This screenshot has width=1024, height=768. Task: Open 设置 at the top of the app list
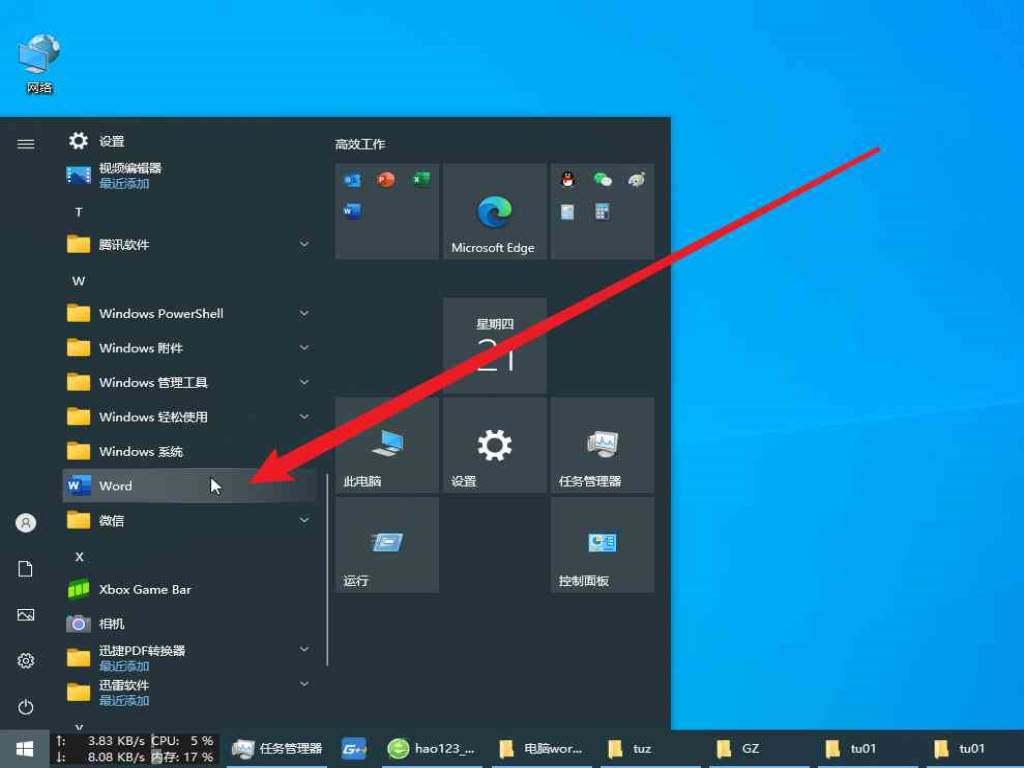[x=189, y=141]
